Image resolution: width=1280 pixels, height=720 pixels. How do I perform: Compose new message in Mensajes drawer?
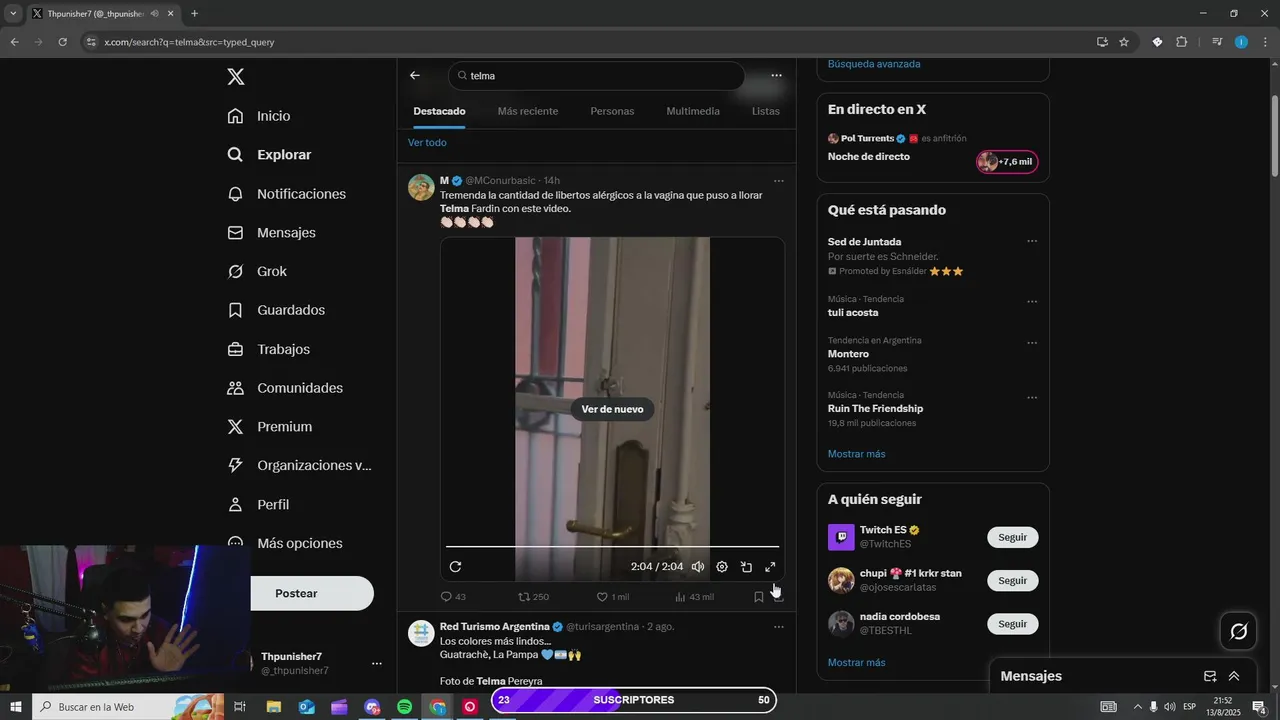coord(1210,676)
